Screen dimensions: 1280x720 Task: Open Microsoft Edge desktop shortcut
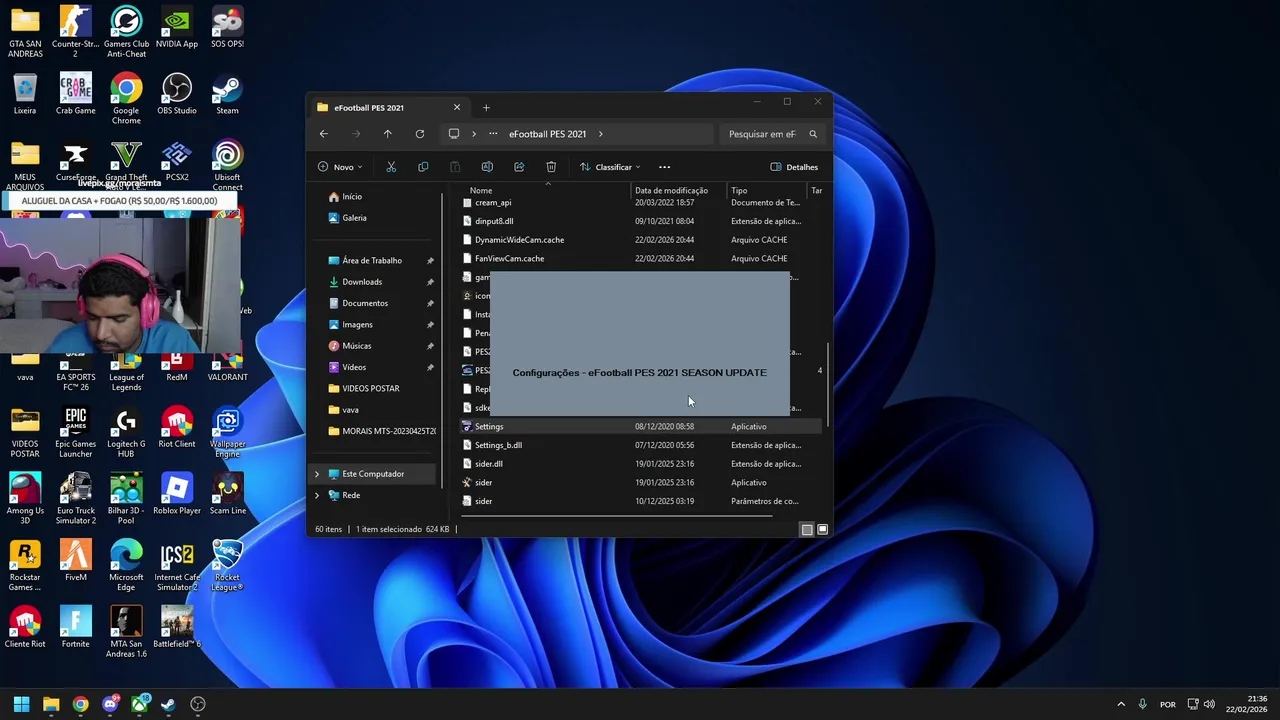point(126,565)
